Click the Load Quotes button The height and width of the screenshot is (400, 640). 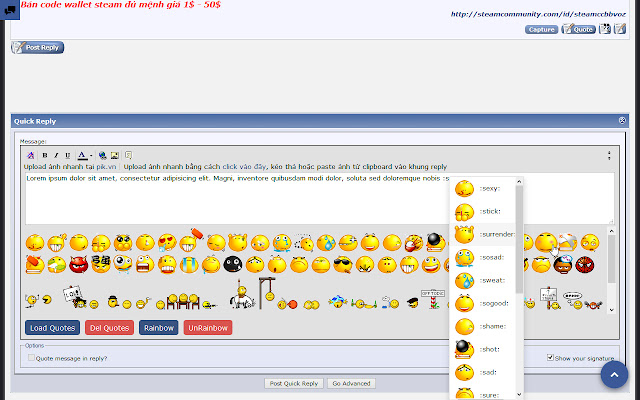(52, 328)
